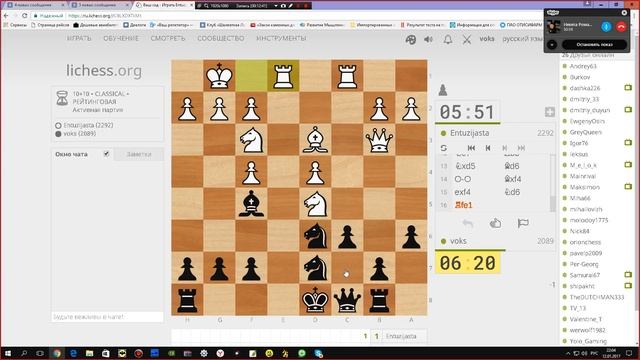Flip the board icon
The height and width of the screenshot is (360, 640).
pyautogui.click(x=444, y=148)
